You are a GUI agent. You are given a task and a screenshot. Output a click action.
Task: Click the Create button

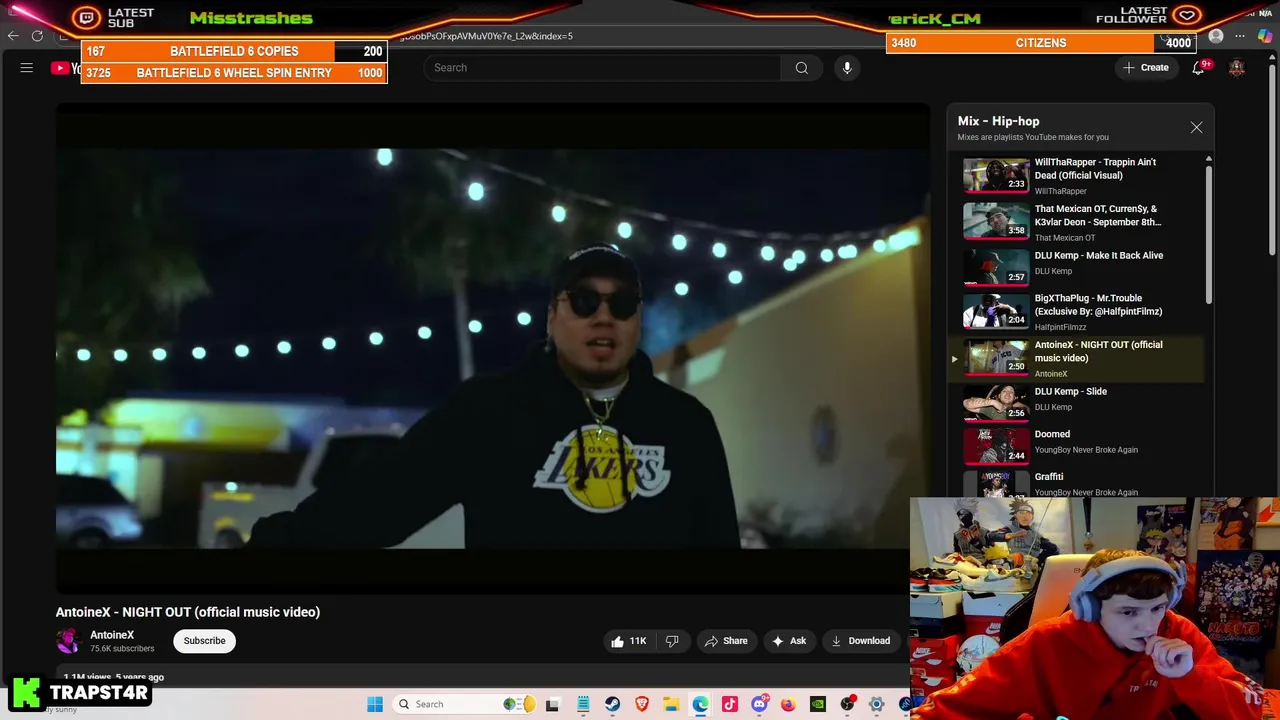coord(1146,68)
